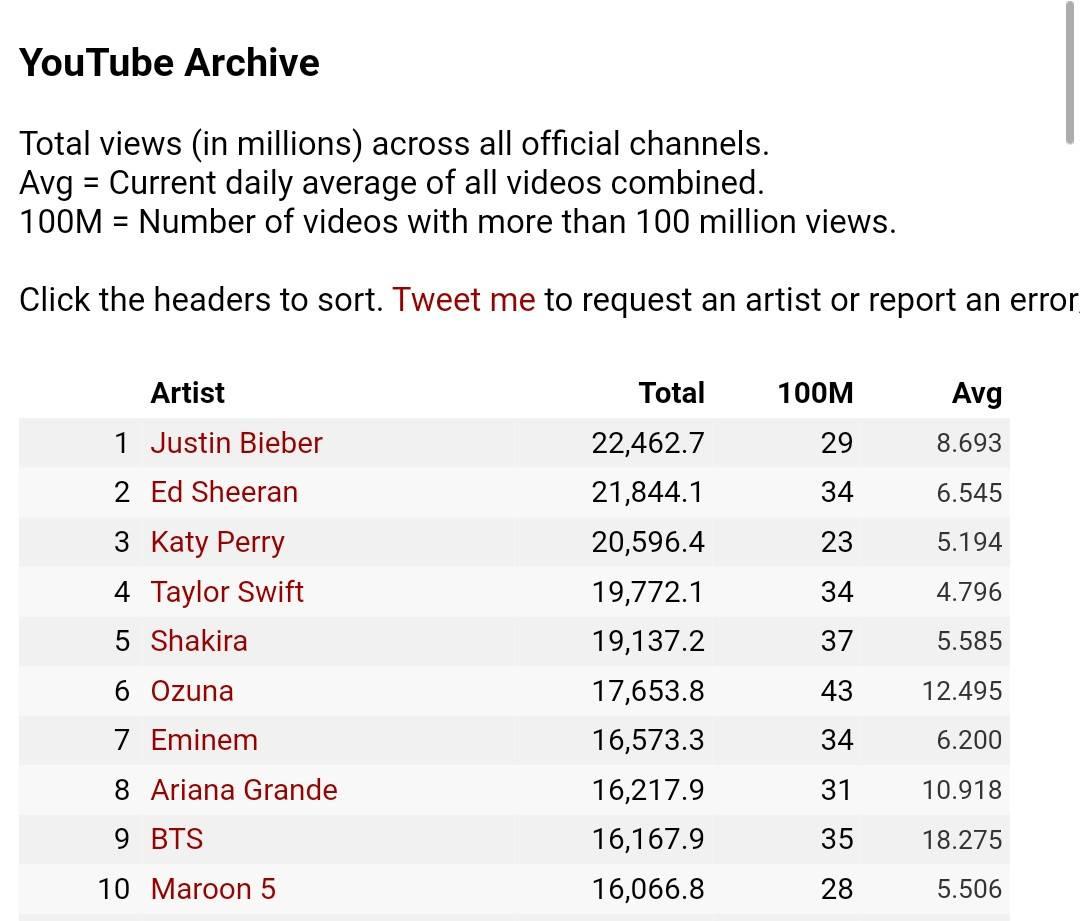This screenshot has height=921, width=1080.
Task: Click the Shakira link
Action: coord(198,641)
